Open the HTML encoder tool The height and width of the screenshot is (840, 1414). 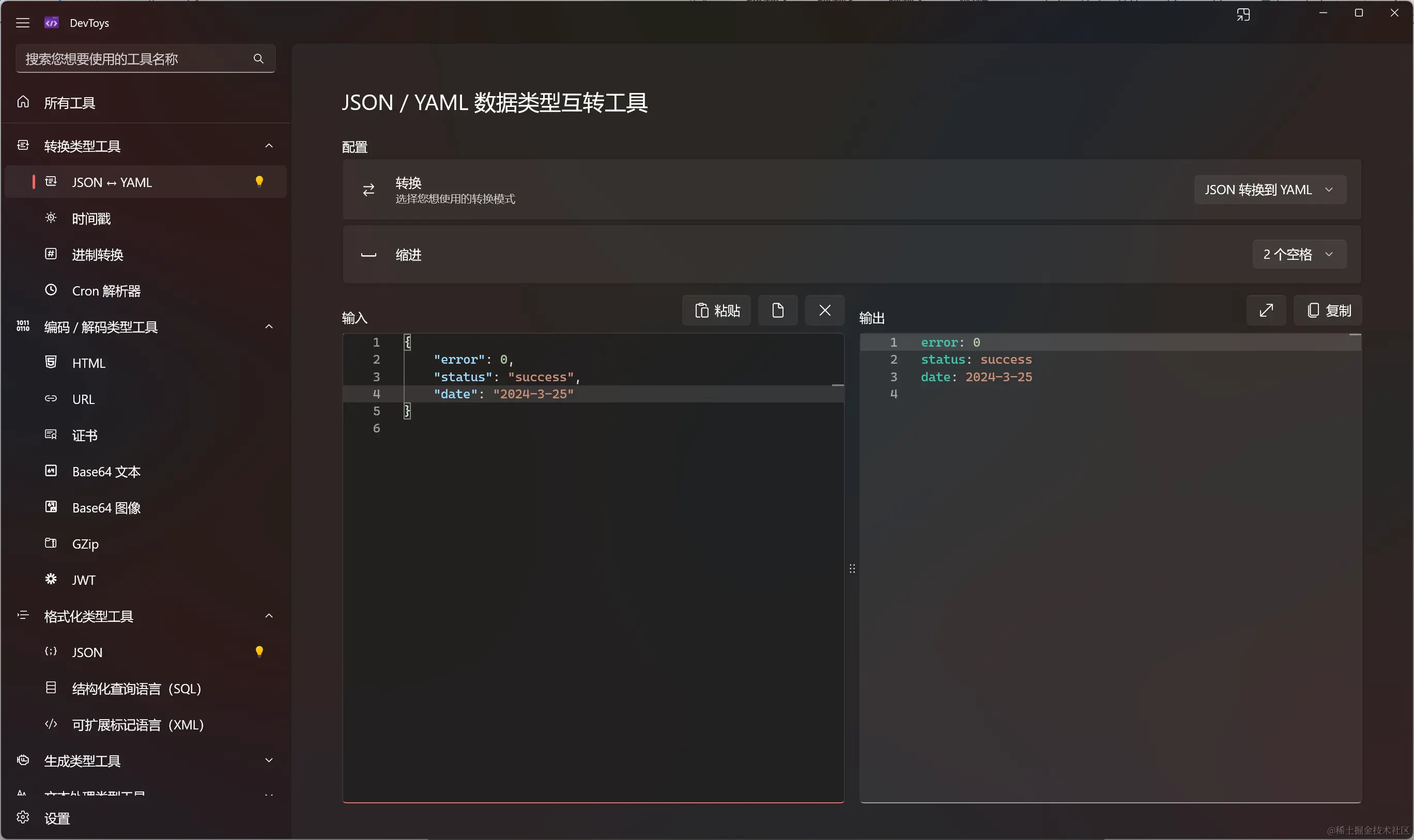point(146,363)
